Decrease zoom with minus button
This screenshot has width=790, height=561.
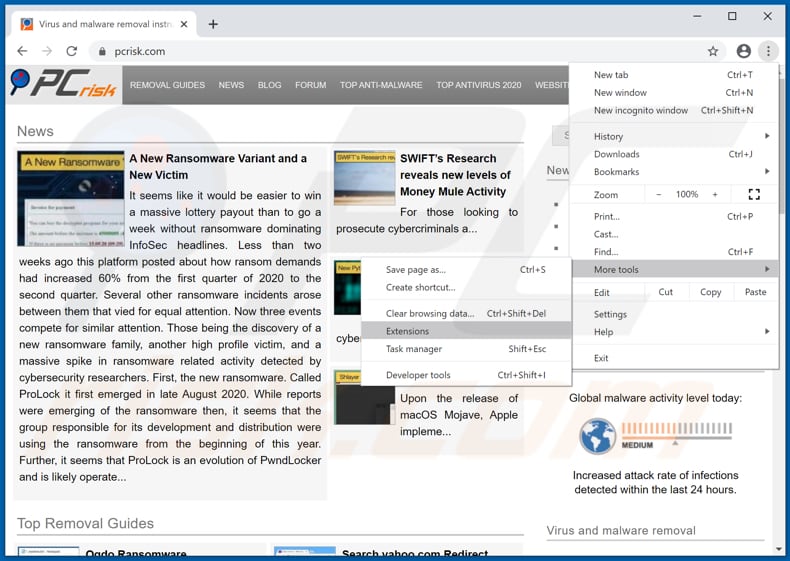pyautogui.click(x=659, y=194)
